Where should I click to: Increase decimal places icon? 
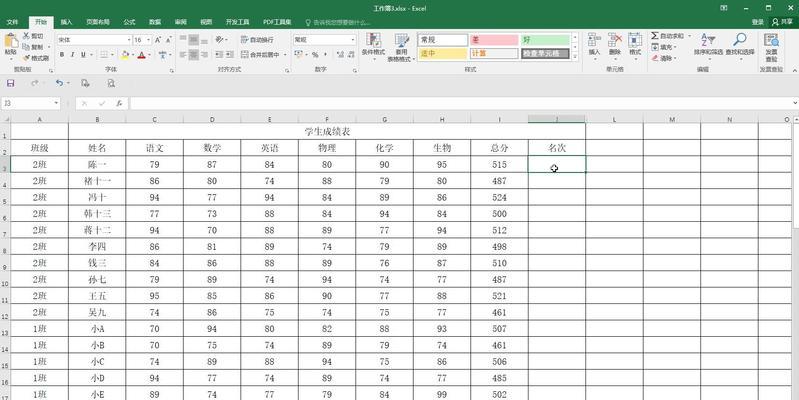click(x=341, y=55)
